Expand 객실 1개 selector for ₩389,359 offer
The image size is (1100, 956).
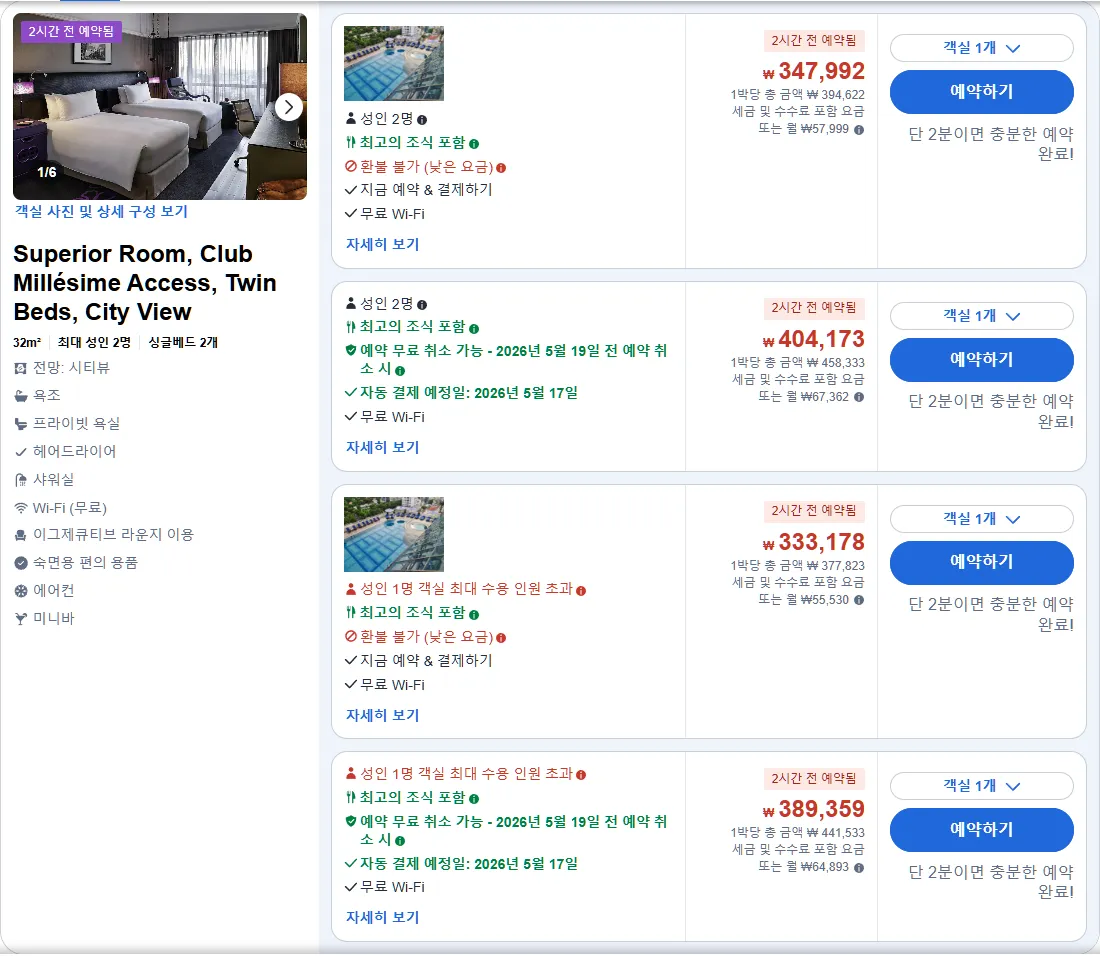[x=981, y=786]
